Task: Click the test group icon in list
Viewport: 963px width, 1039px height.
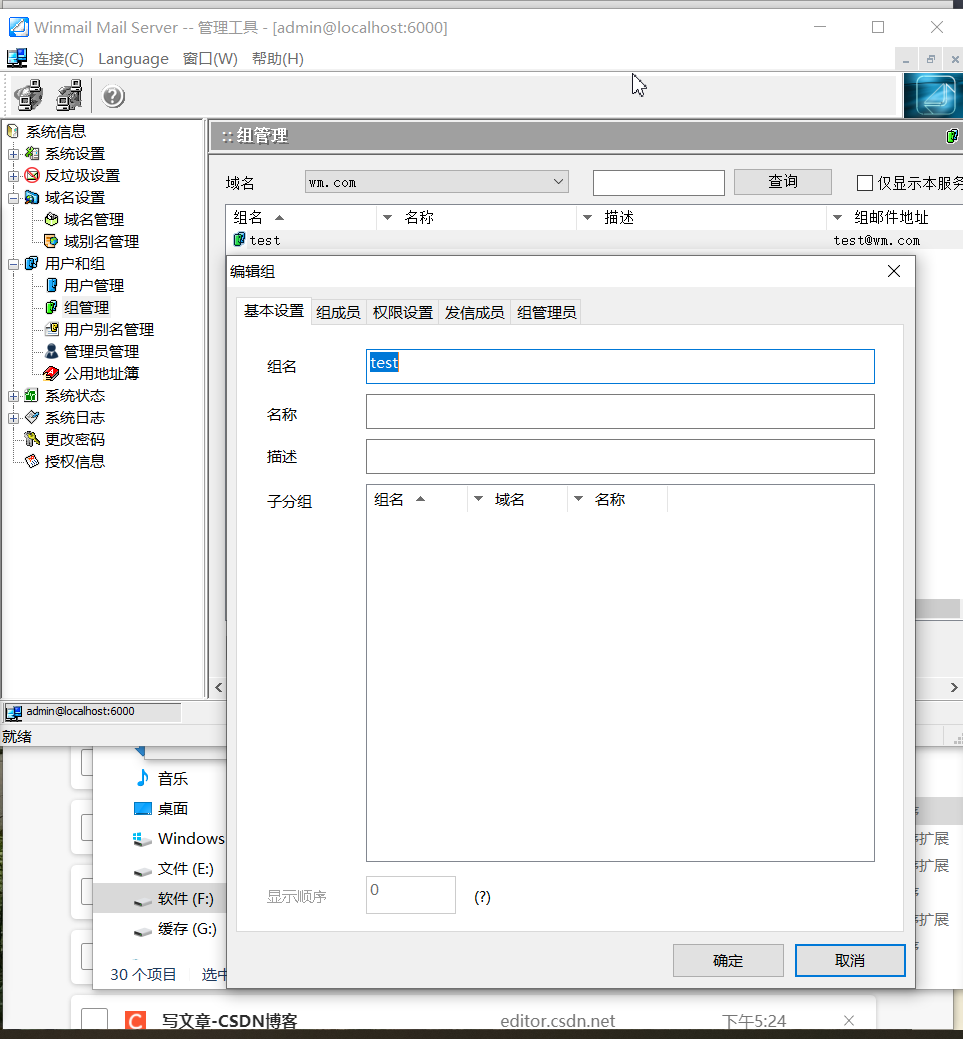Action: pos(240,240)
